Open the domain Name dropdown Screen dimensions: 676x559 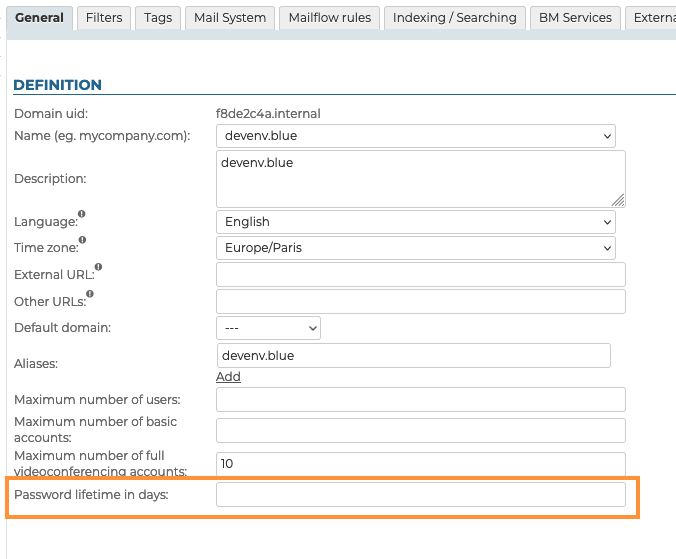coord(415,136)
